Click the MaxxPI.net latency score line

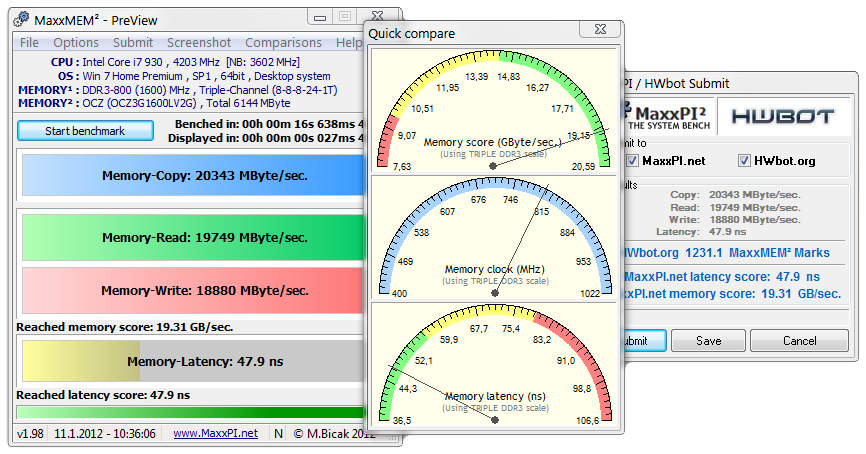pyautogui.click(x=722, y=277)
